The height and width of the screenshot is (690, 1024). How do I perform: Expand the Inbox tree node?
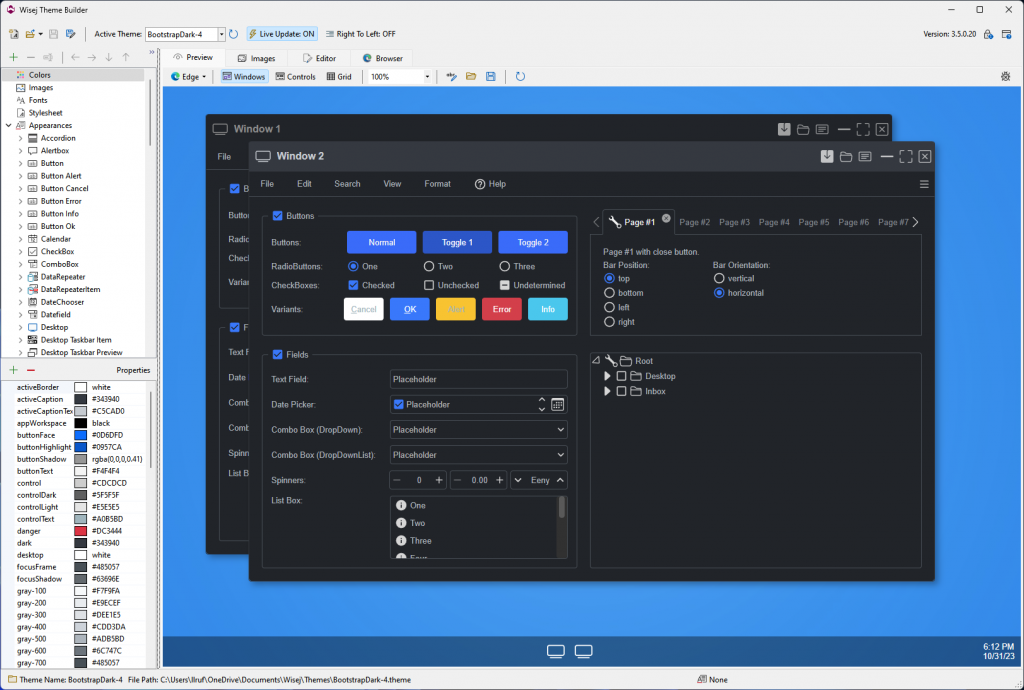607,391
